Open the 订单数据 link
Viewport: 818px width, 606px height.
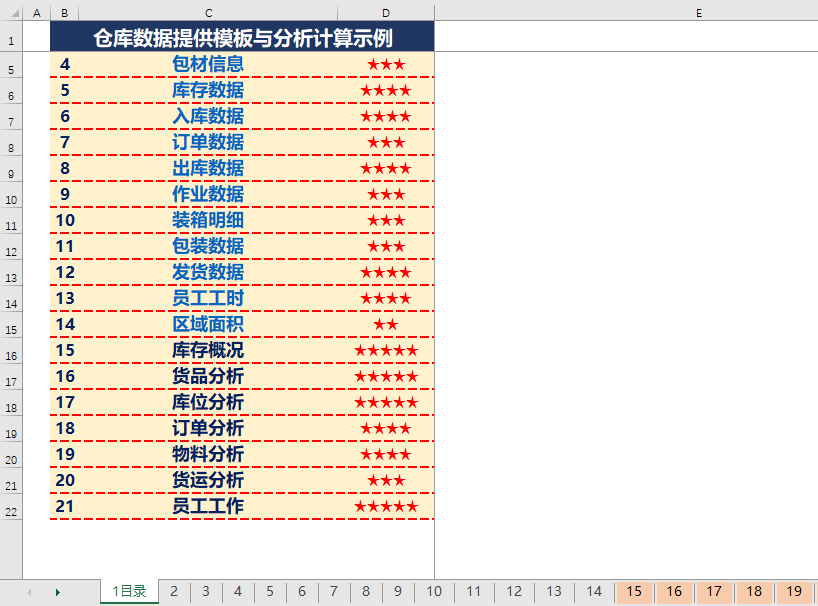pos(208,142)
